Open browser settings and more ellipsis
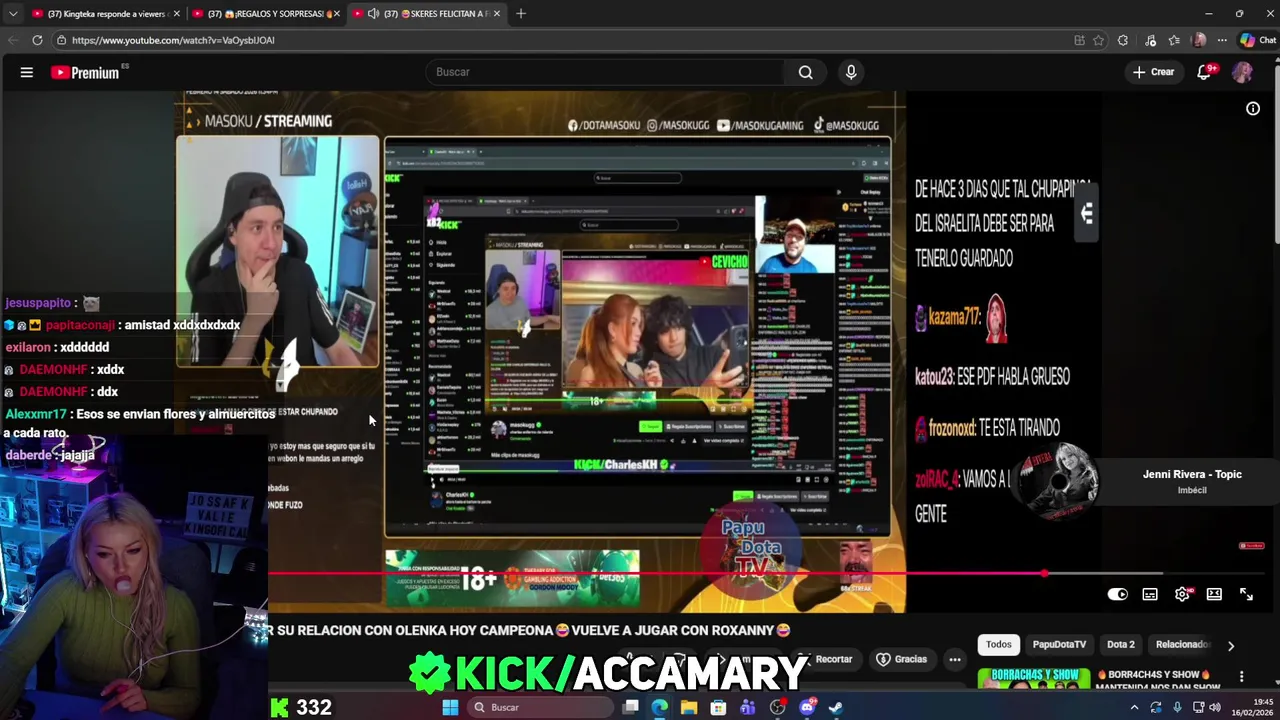Image resolution: width=1280 pixels, height=720 pixels. [x=1222, y=40]
